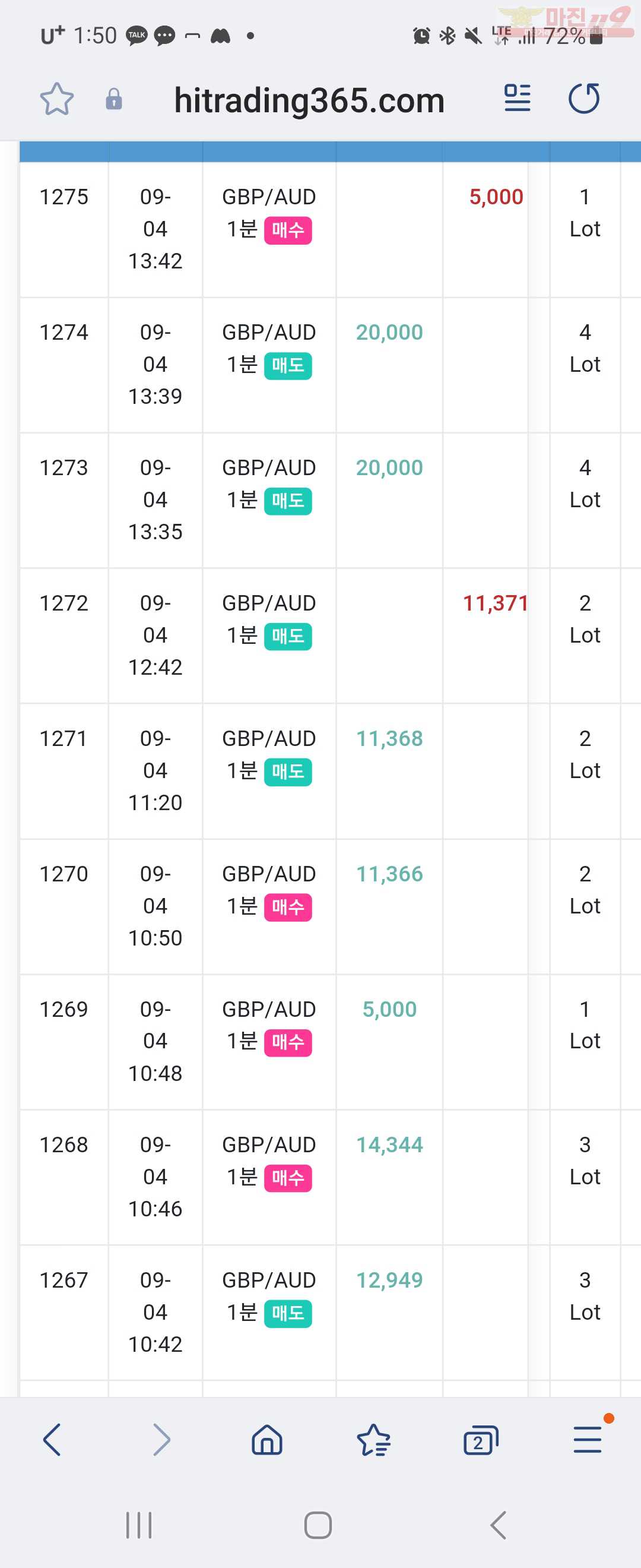This screenshot has height=1568, width=641.
Task: Open saved bookmarks list icon
Action: tap(373, 1440)
